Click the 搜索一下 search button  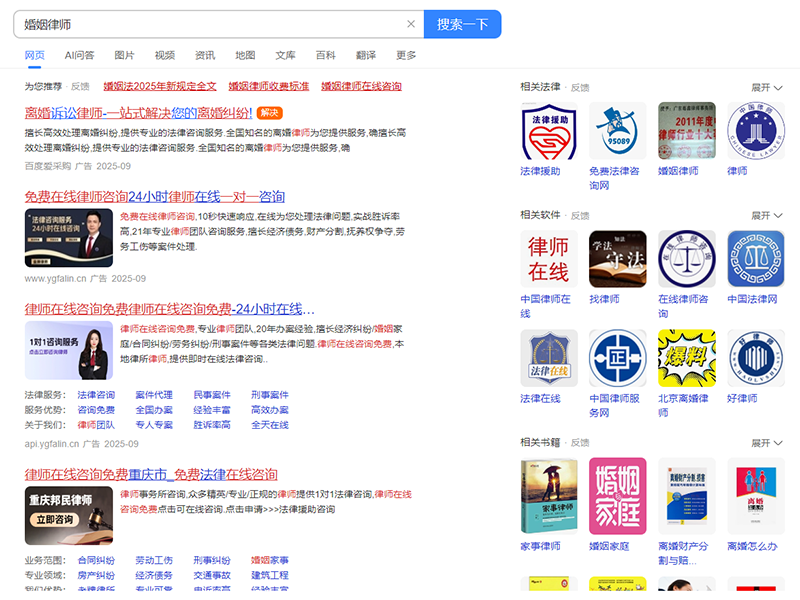pos(462,24)
